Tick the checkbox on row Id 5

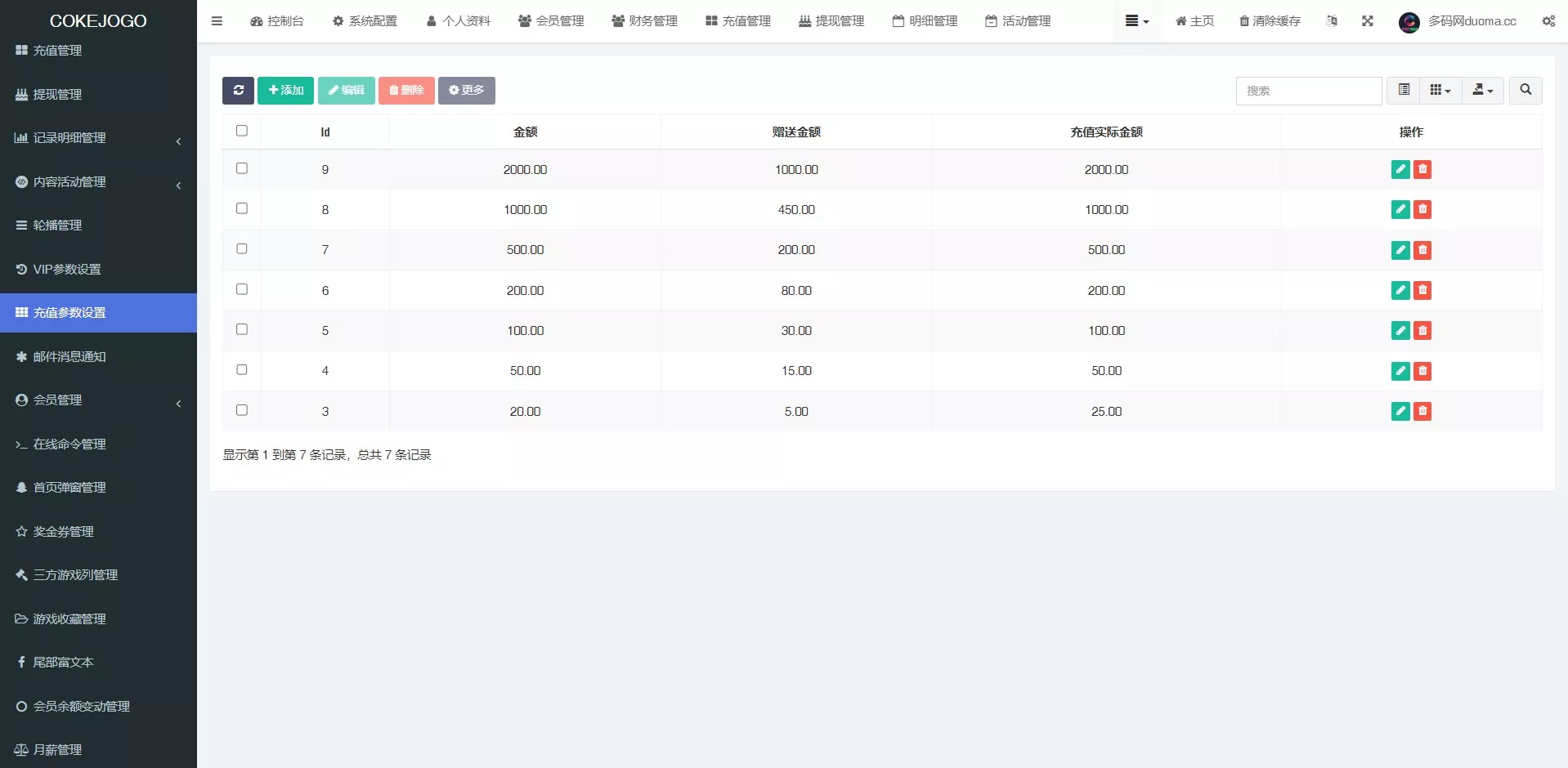coord(241,329)
